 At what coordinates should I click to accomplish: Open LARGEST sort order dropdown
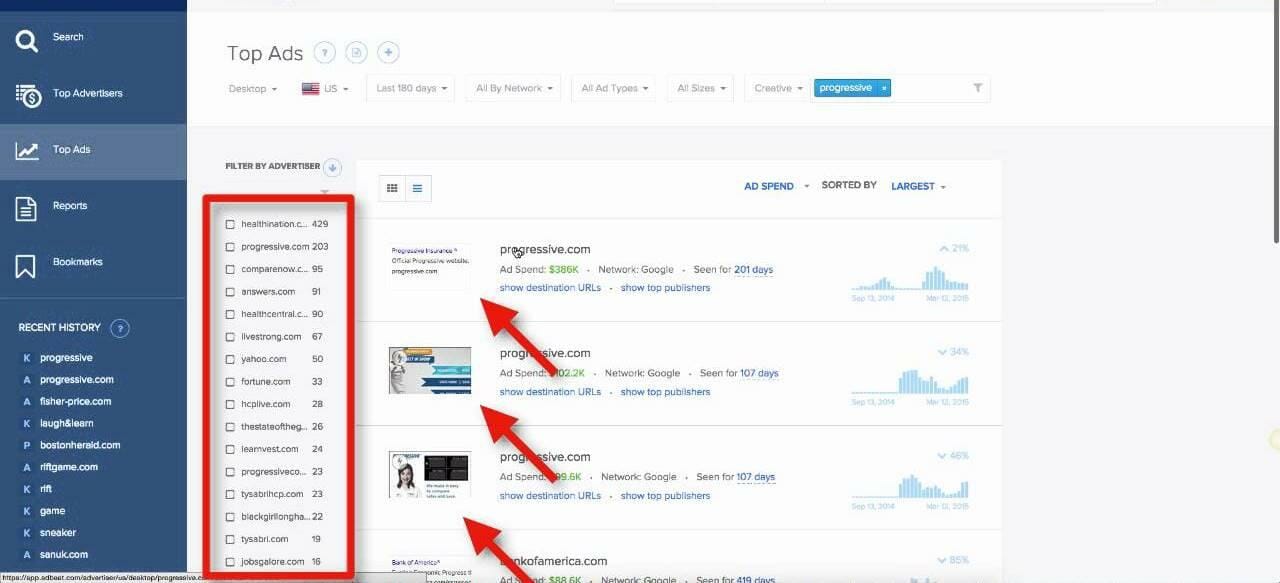918,186
